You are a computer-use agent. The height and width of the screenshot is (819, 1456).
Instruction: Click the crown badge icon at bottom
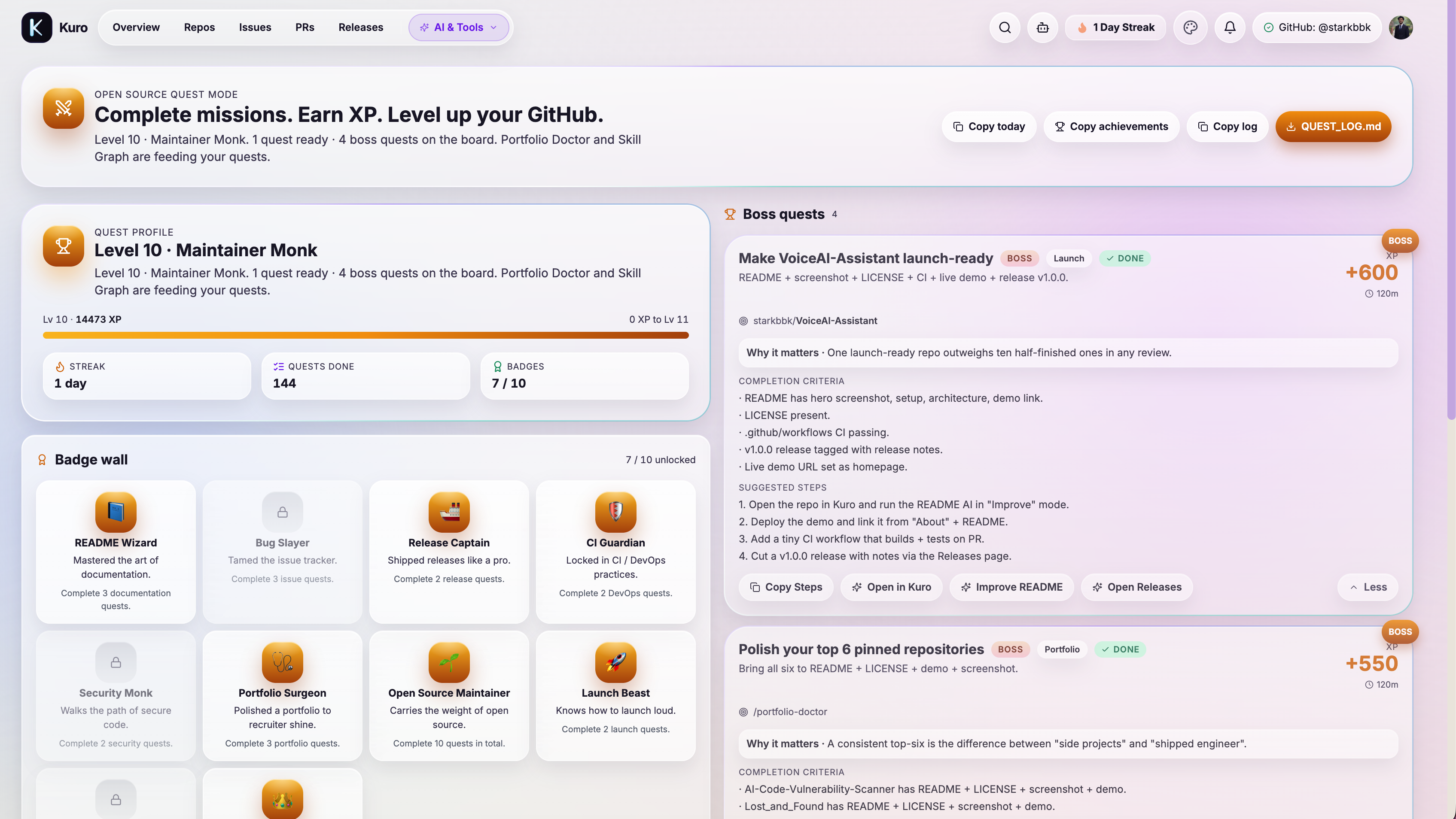[x=283, y=799]
